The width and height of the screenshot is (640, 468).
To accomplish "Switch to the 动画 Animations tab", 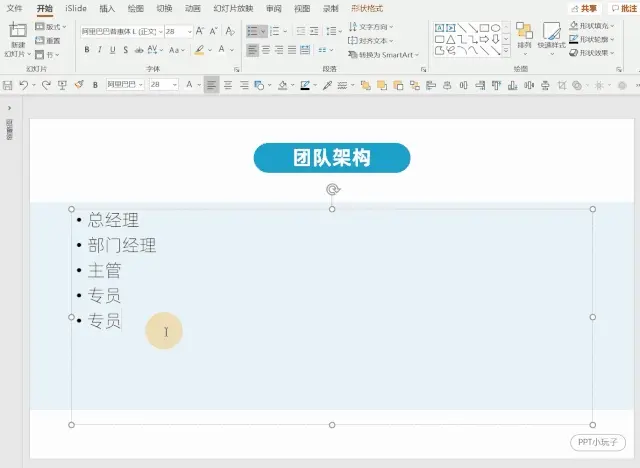I will point(193,8).
